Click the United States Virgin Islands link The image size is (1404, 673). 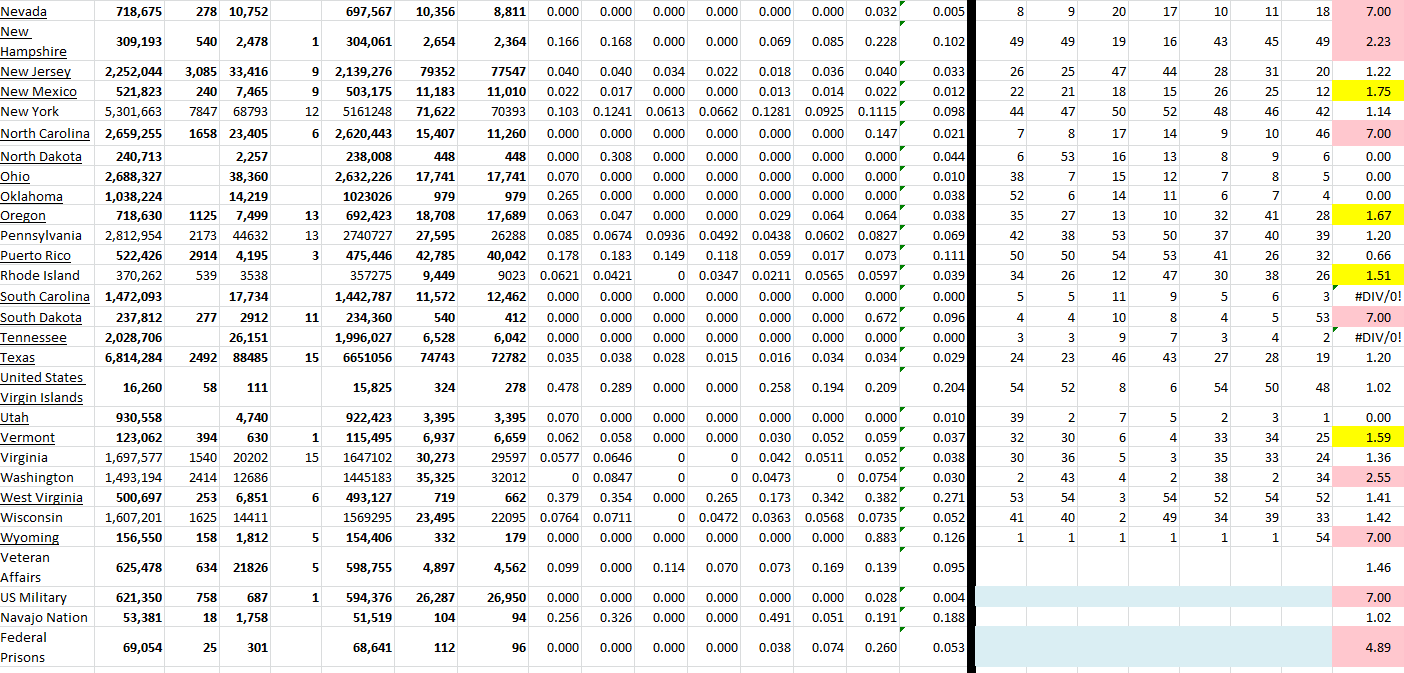(41, 387)
